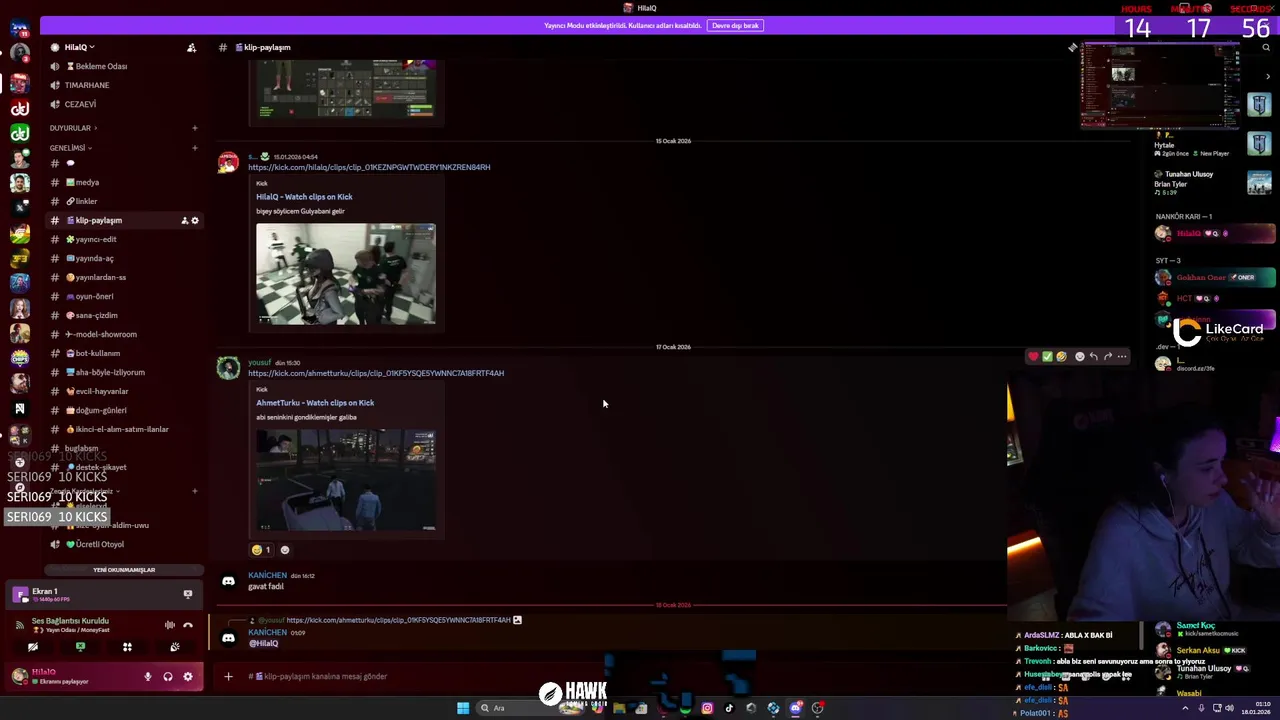Screen dimensions: 1280x720
Task: Click reply arrow on hovered message toolbar
Action: 1093,356
